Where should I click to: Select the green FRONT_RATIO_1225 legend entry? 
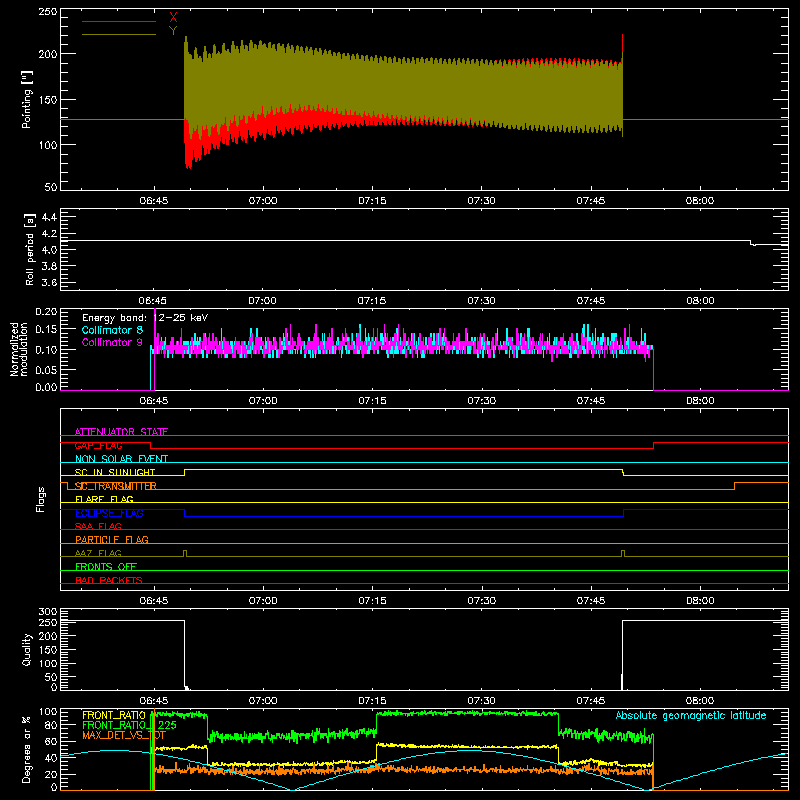click(x=130, y=725)
